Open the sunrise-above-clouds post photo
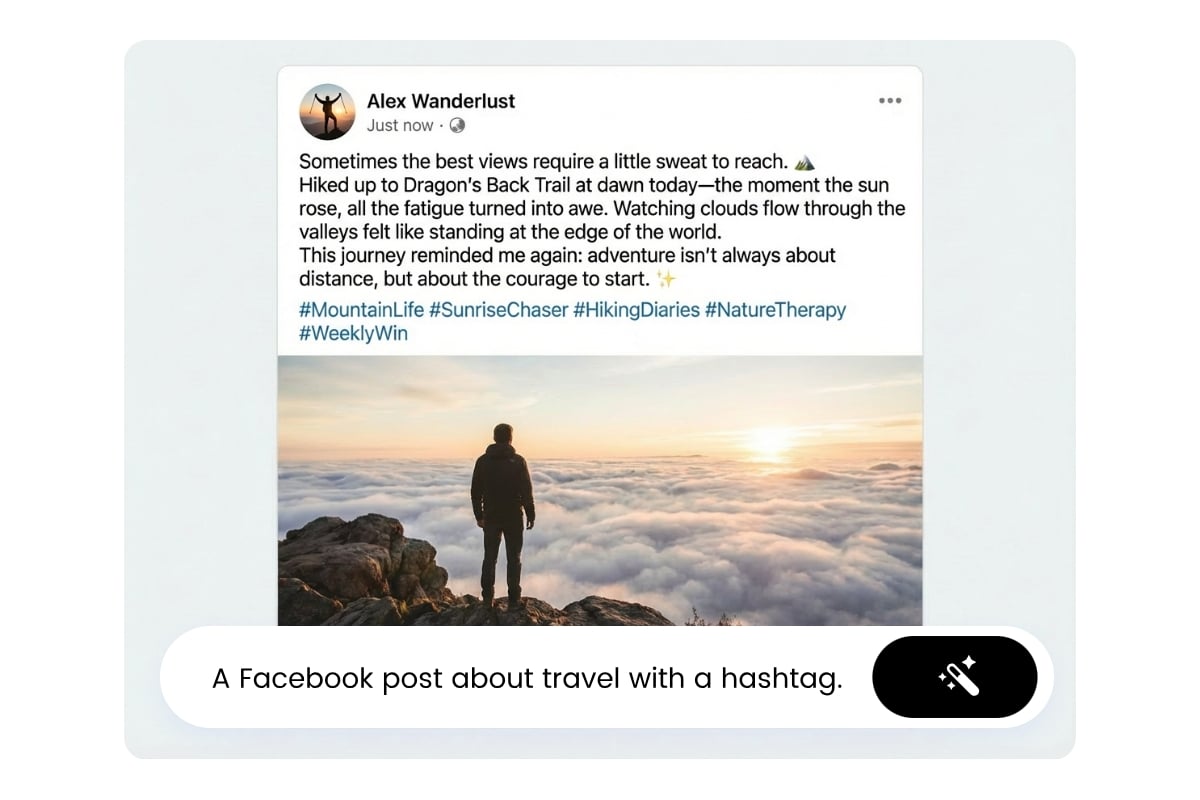 [x=600, y=491]
